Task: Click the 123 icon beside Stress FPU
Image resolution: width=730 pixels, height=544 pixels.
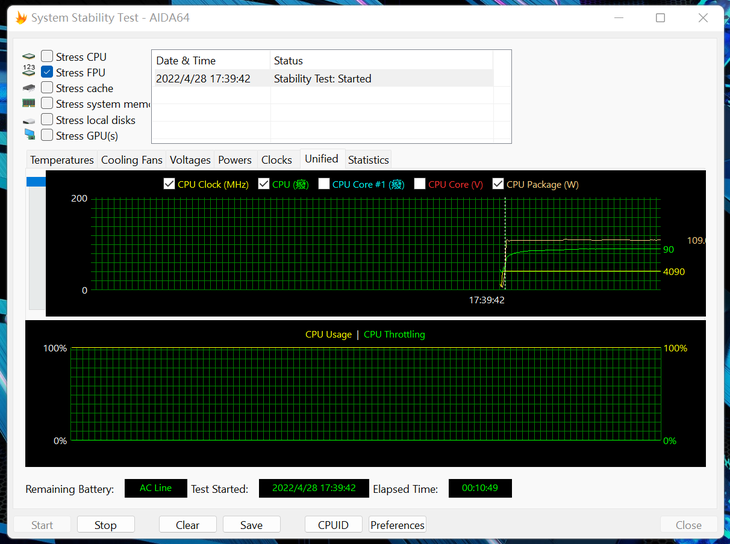Action: click(x=28, y=72)
